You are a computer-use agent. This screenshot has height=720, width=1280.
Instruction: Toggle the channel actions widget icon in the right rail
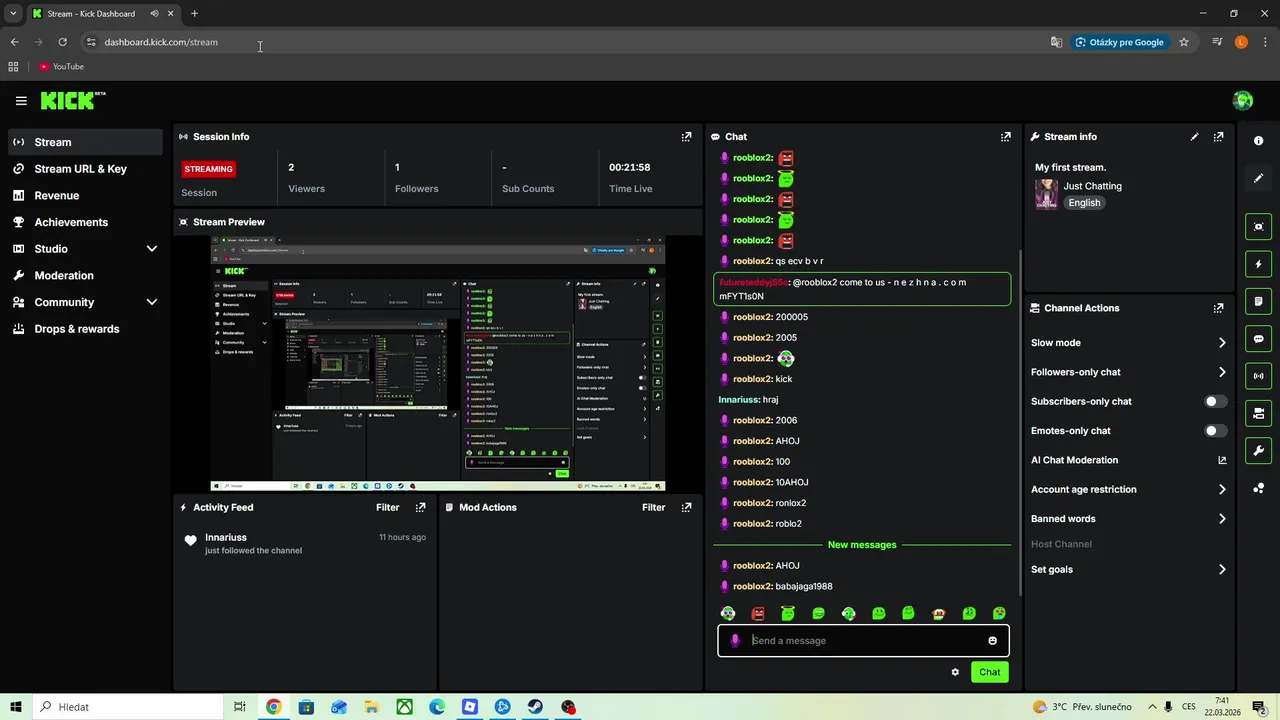pos(1258,413)
